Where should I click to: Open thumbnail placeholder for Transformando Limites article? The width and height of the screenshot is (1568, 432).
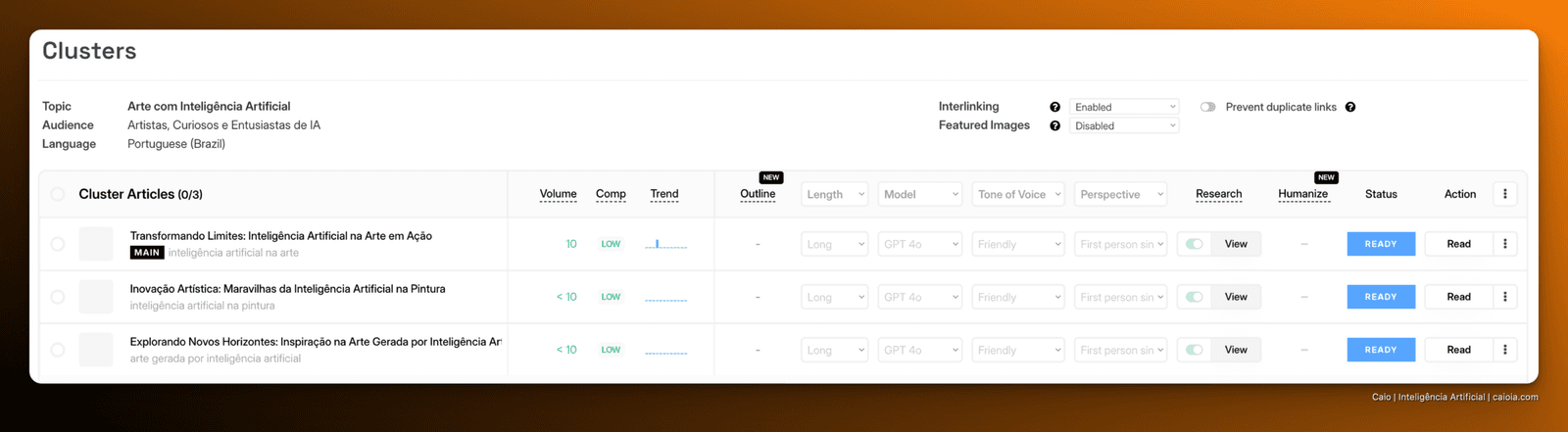tap(96, 244)
